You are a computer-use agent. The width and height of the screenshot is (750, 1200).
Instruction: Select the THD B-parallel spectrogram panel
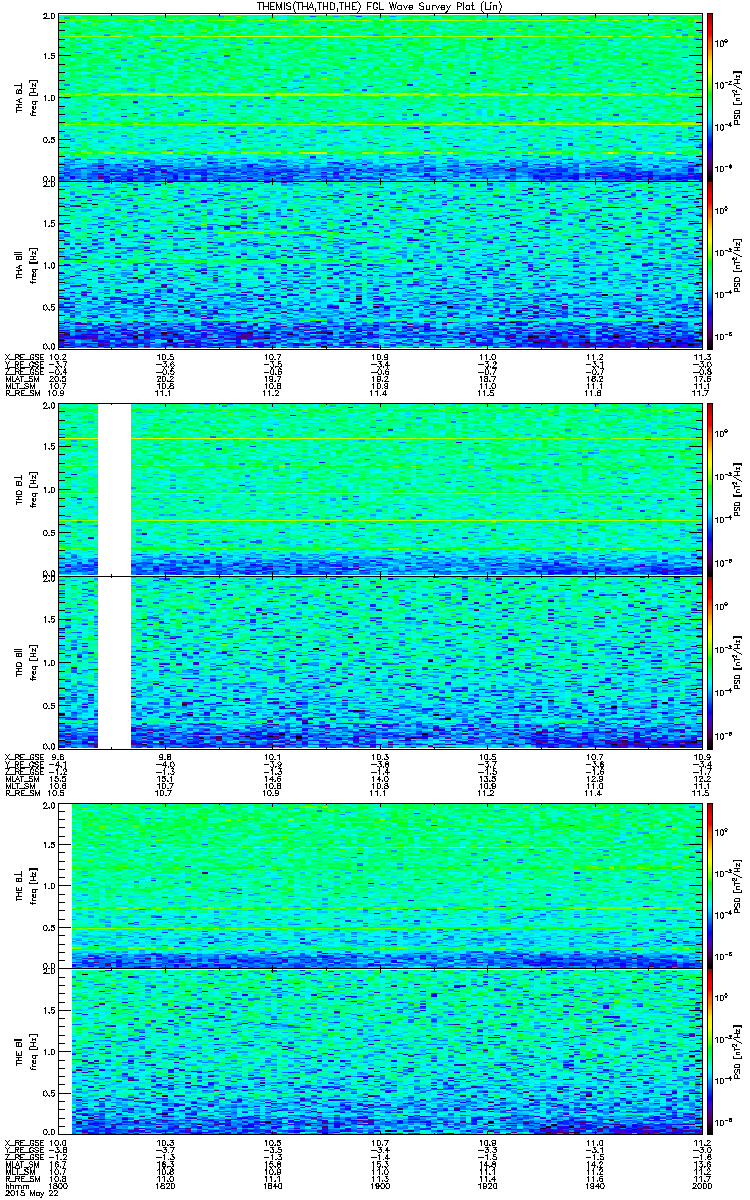coord(380,662)
